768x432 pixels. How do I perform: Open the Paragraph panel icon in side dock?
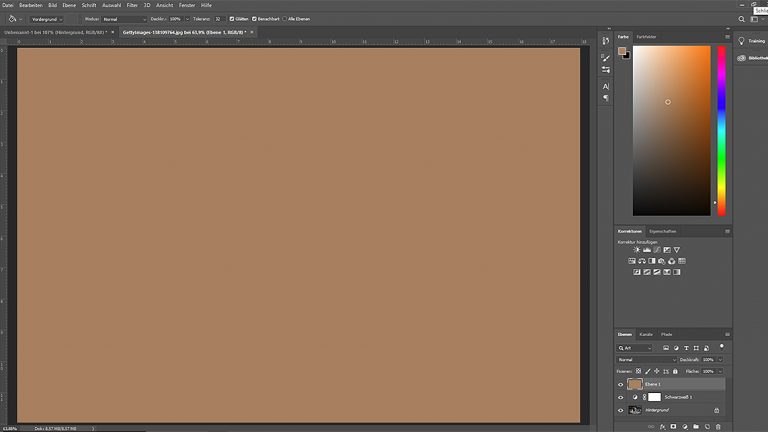point(605,98)
